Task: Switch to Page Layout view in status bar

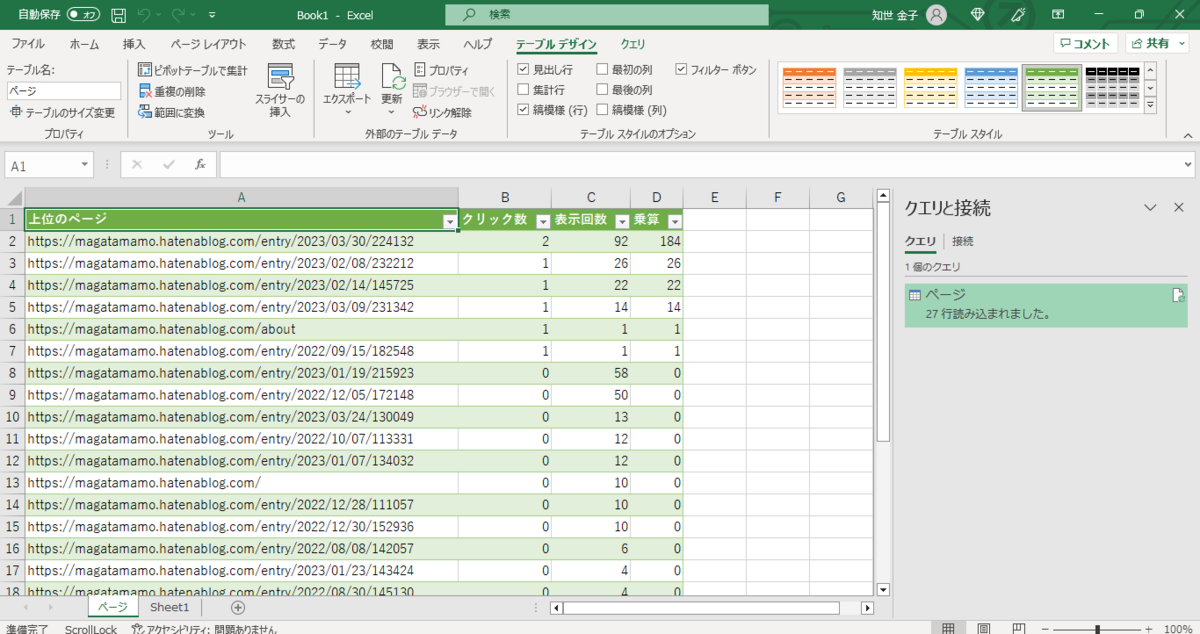Action: 983,629
